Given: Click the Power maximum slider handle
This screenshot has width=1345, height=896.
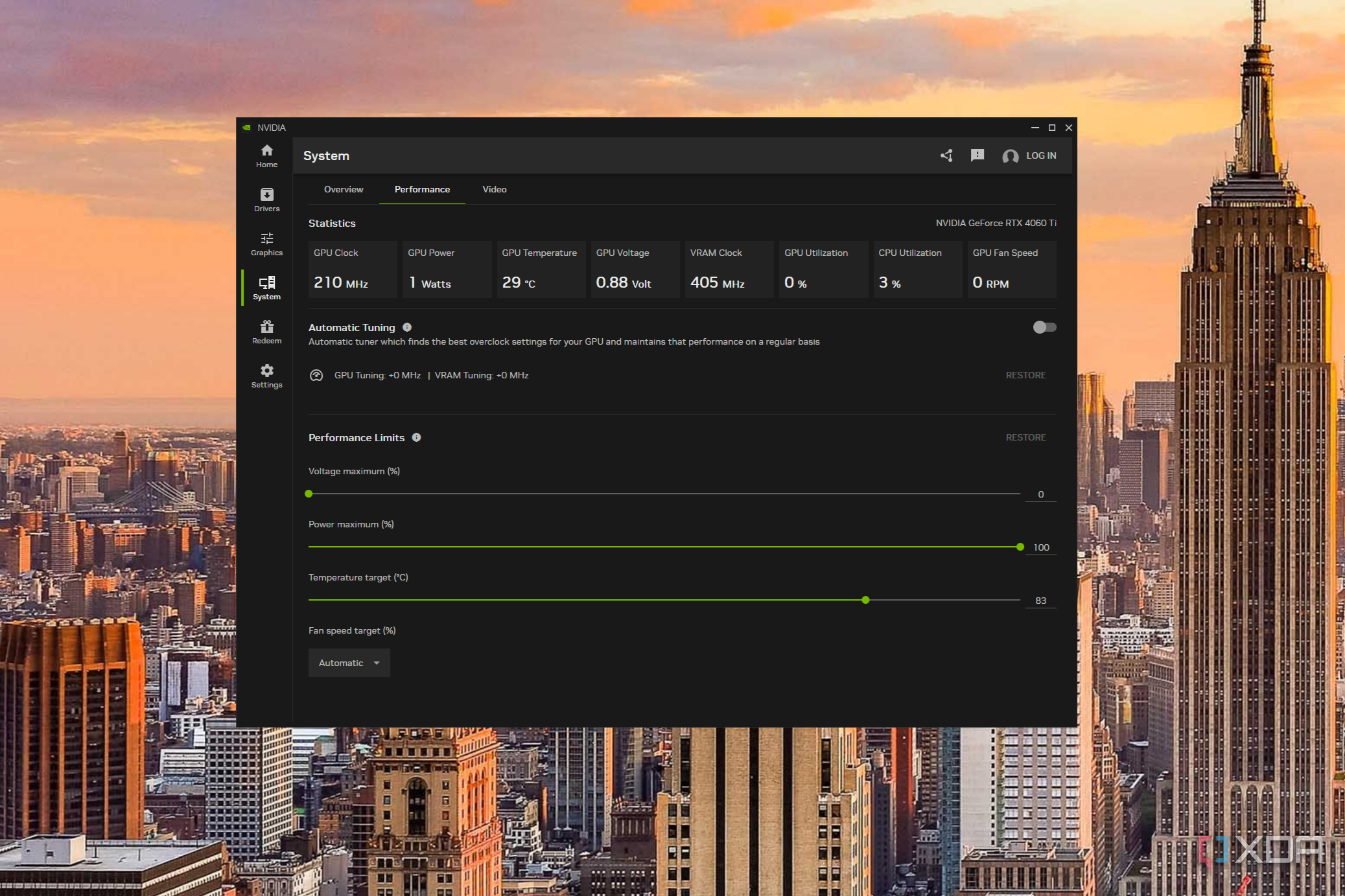Looking at the screenshot, I should [x=1020, y=547].
